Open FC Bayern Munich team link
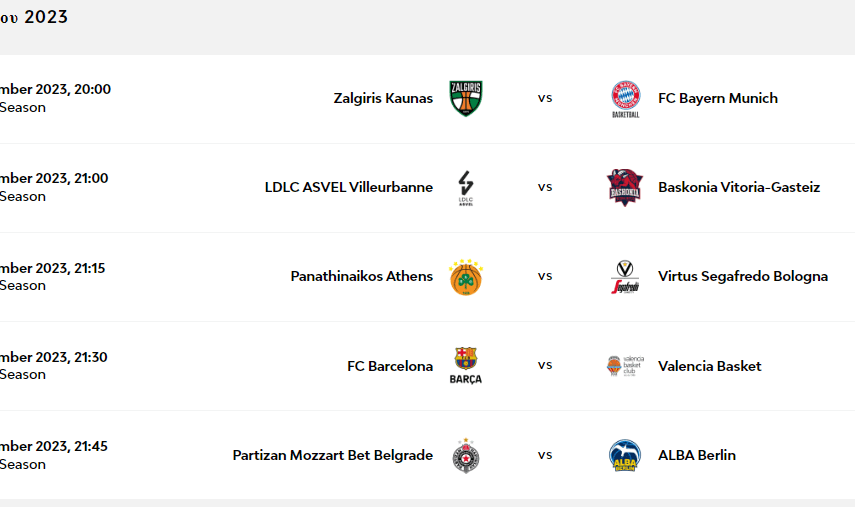The height and width of the screenshot is (507, 855). (717, 98)
